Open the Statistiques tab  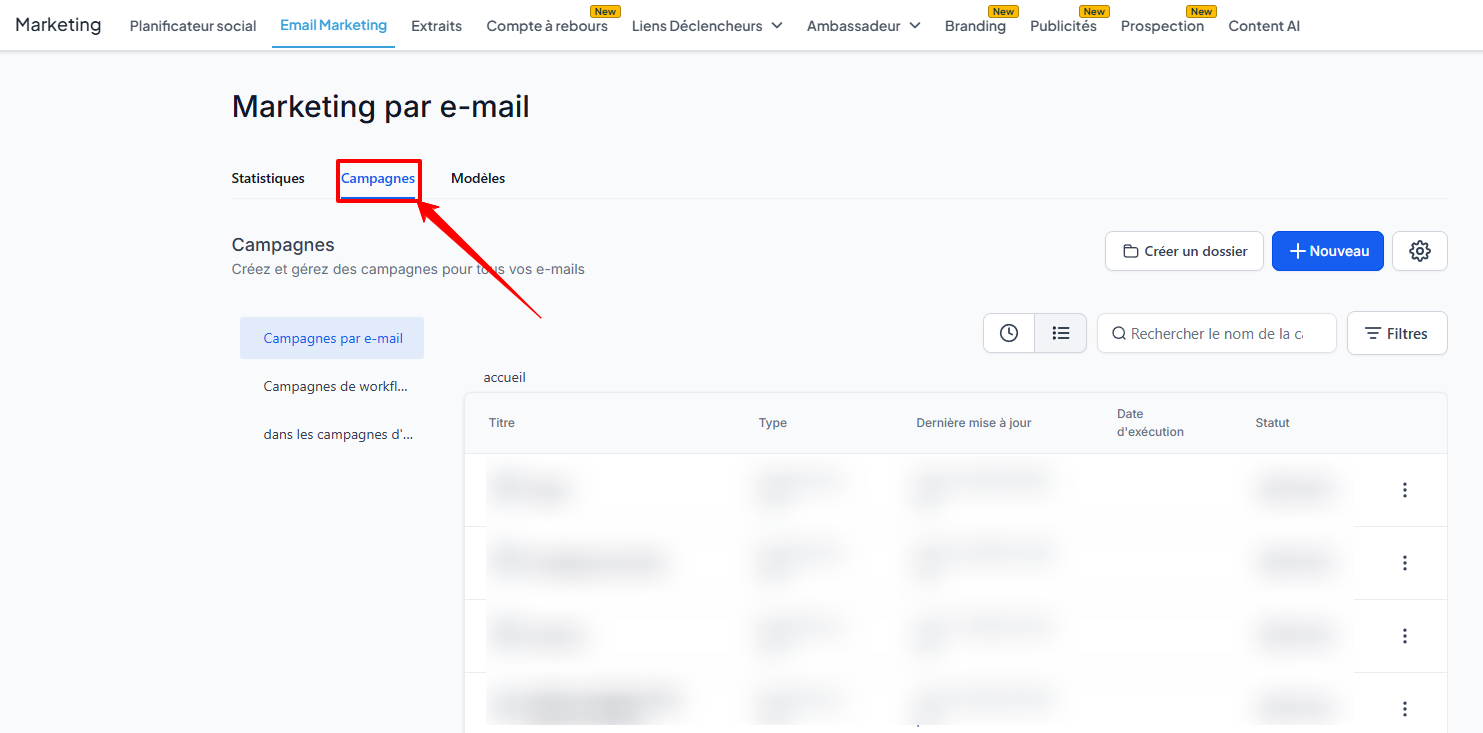(x=268, y=178)
